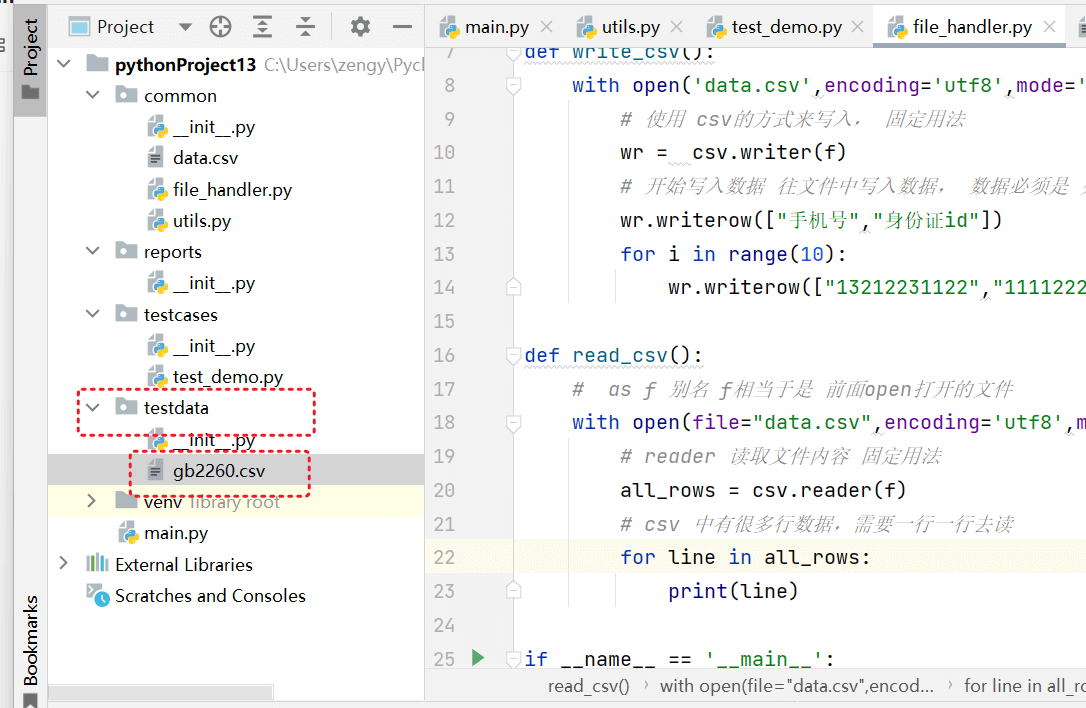Click the green run gutter arrow at line 25

(478, 657)
